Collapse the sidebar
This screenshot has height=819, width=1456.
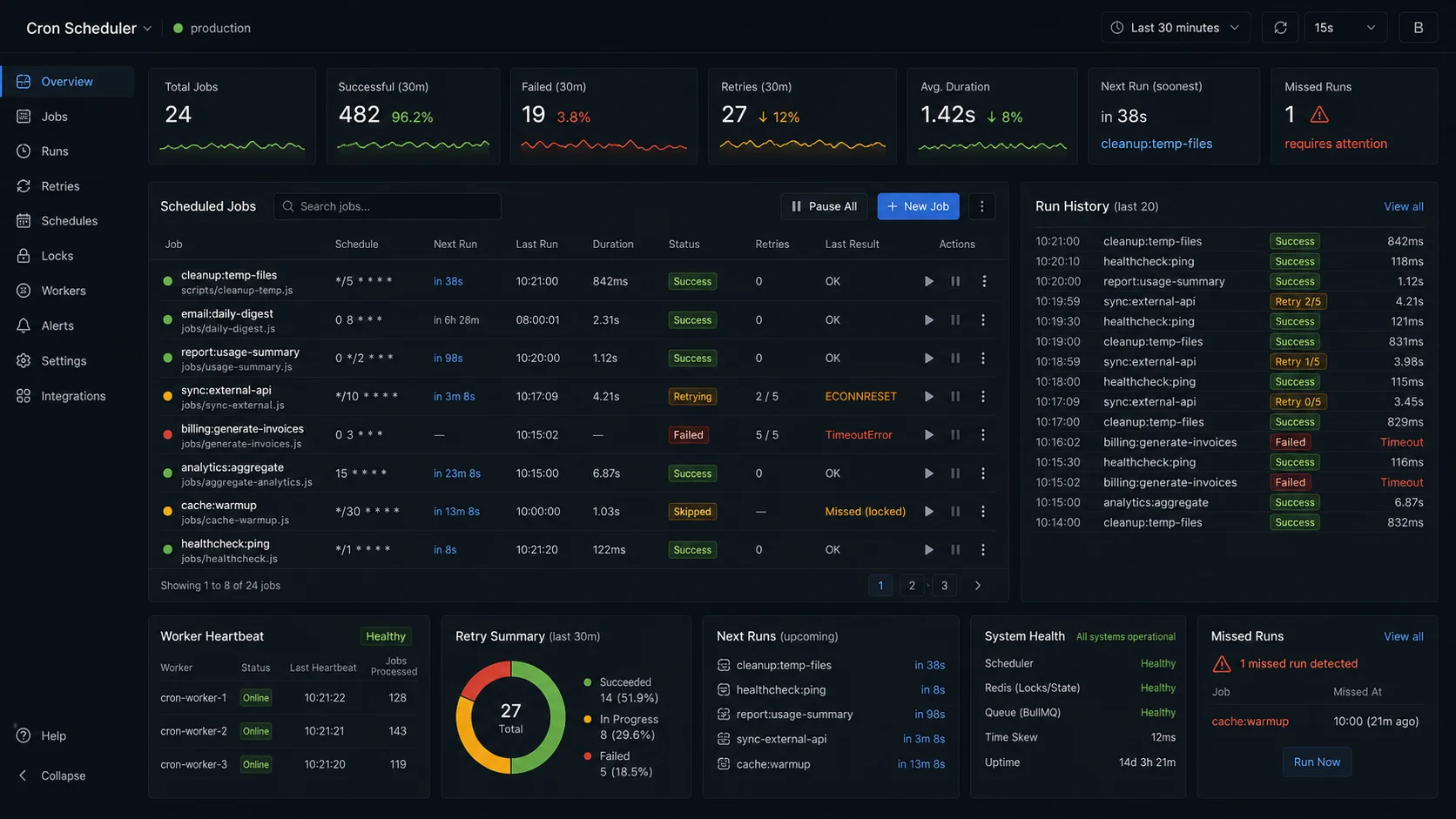[x=52, y=775]
